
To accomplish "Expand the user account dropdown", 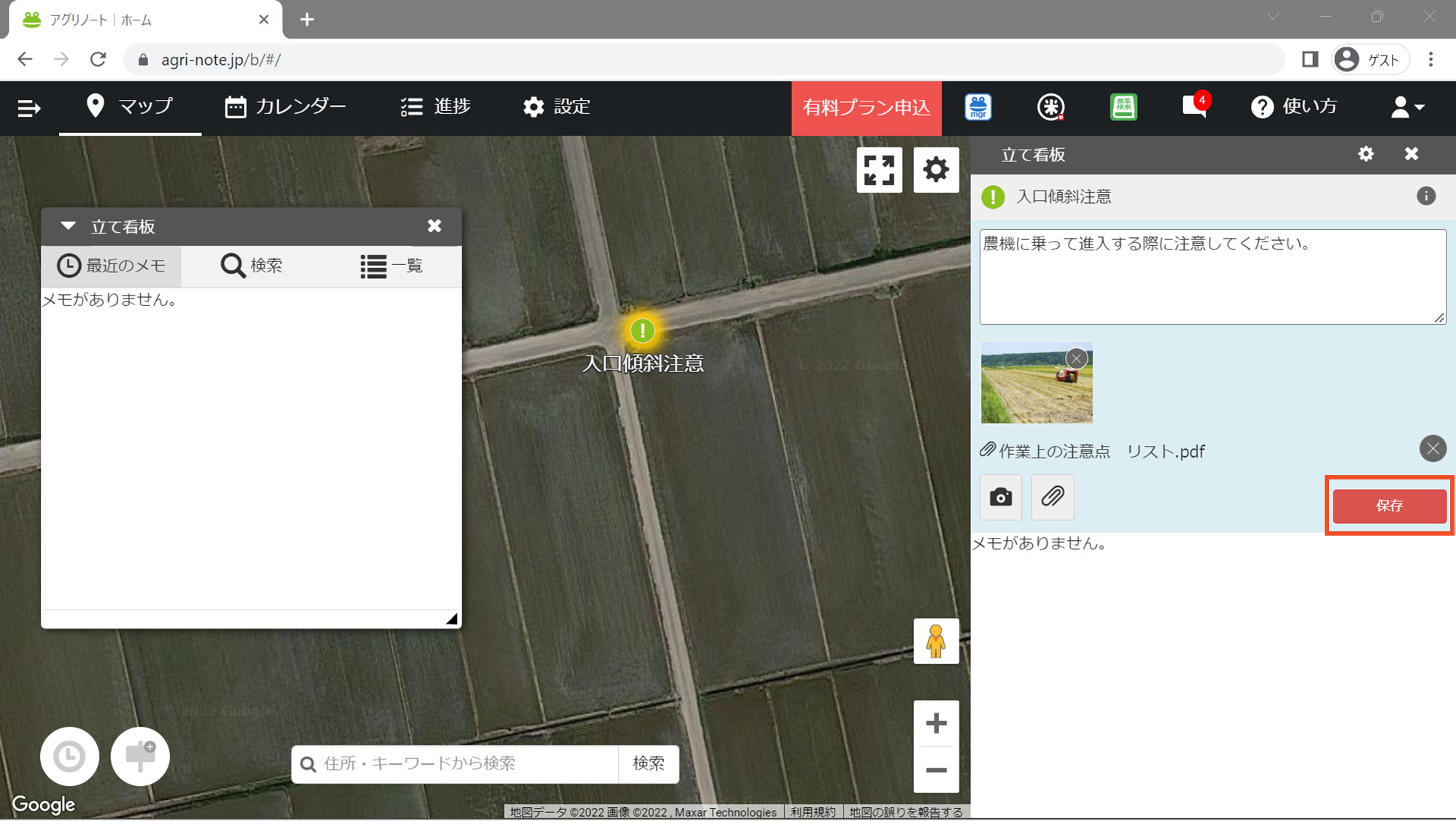I will pos(1407,107).
